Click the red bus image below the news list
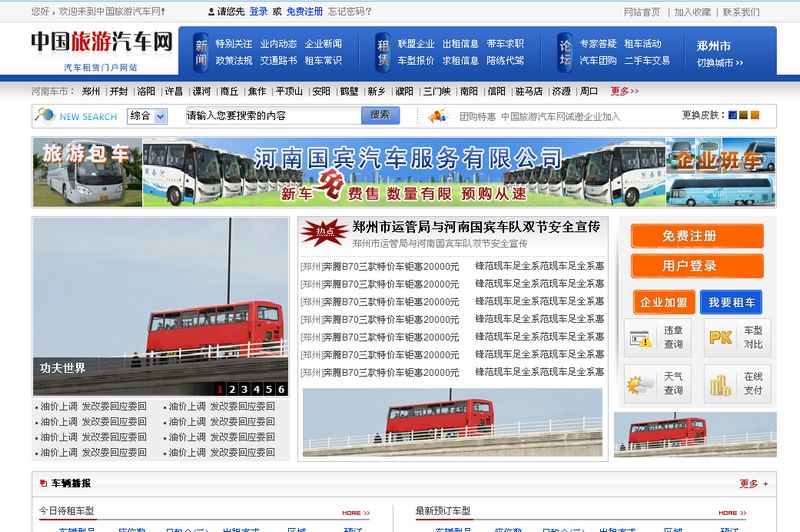This screenshot has height=532, width=800. (453, 422)
